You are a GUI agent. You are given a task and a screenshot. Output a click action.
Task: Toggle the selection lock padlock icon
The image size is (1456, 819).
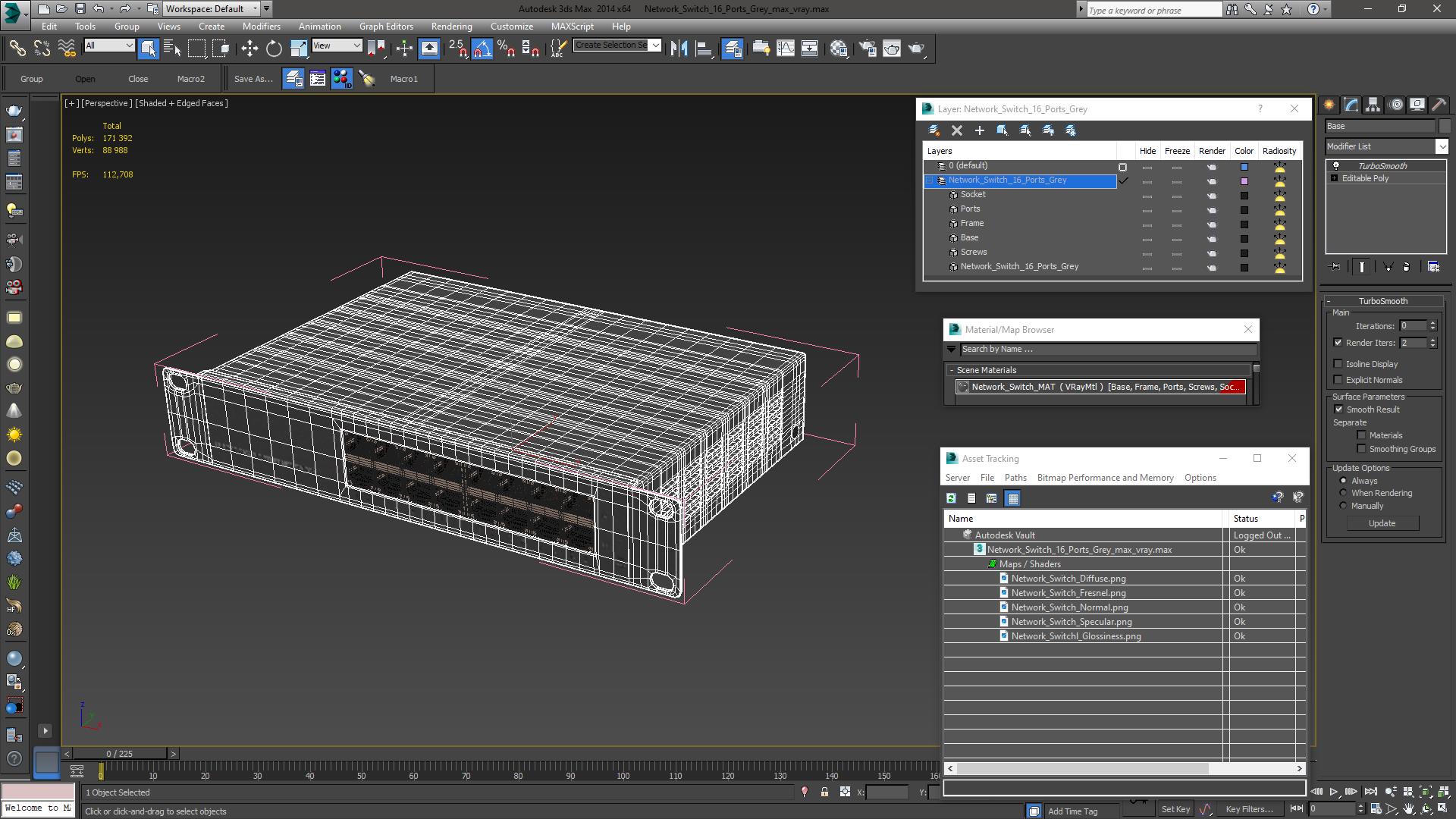tap(824, 792)
